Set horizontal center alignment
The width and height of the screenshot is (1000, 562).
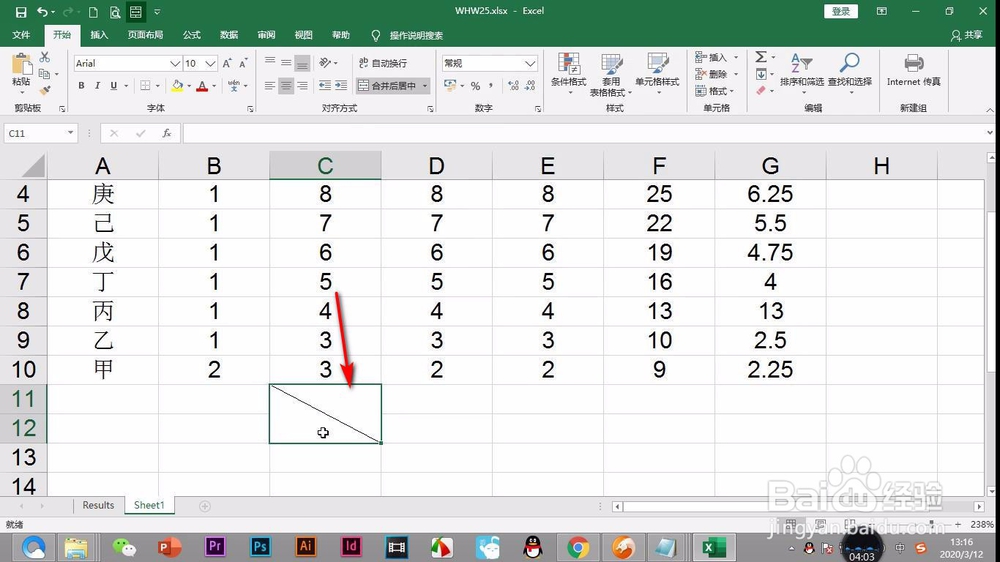coord(286,85)
